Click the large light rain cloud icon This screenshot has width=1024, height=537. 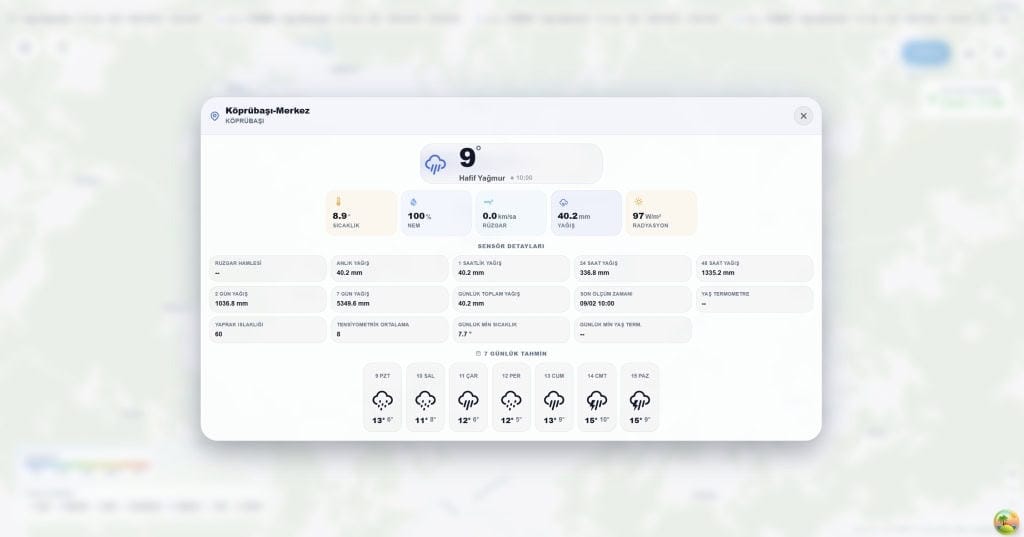tap(436, 164)
